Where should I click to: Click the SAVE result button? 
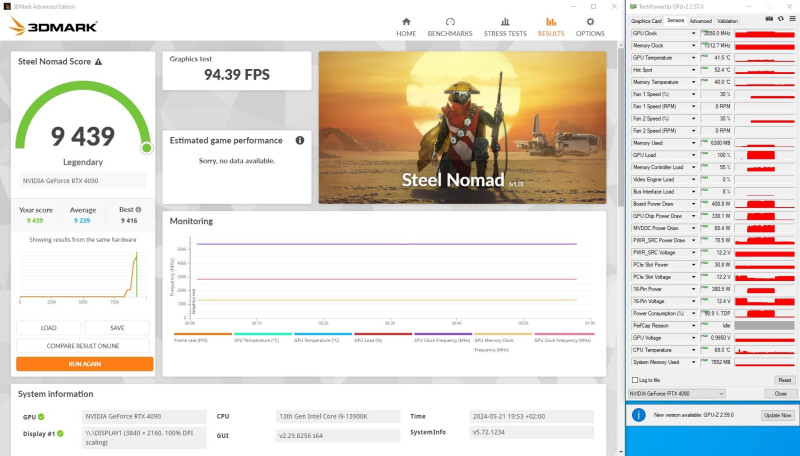coord(117,328)
